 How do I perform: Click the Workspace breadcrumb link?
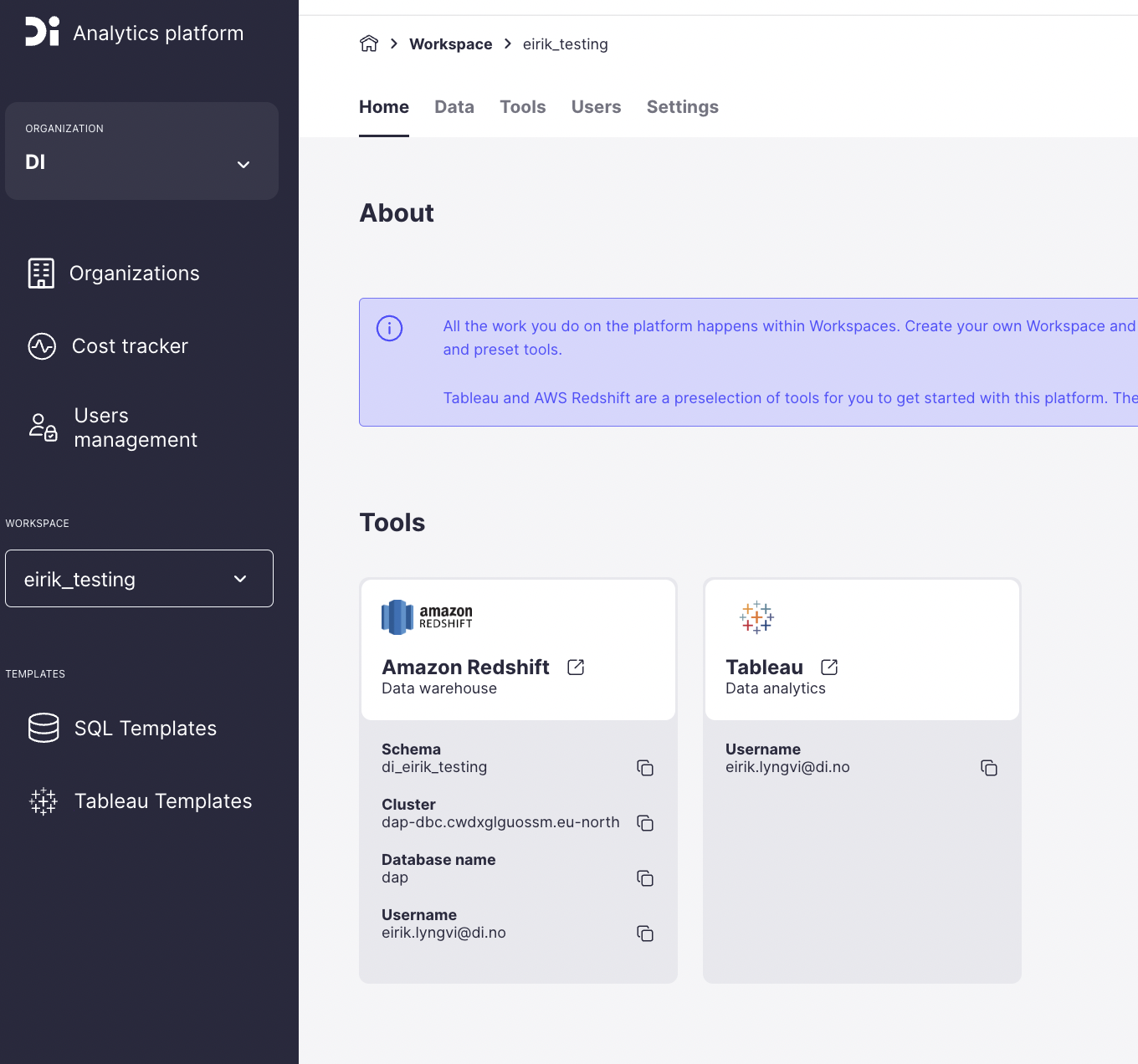[x=451, y=44]
